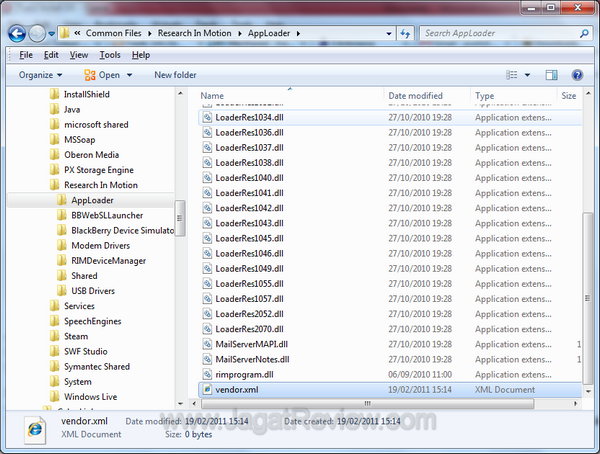Viewport: 600px width, 454px height.
Task: Select Common Files in breadcrumb path
Action: [113, 33]
